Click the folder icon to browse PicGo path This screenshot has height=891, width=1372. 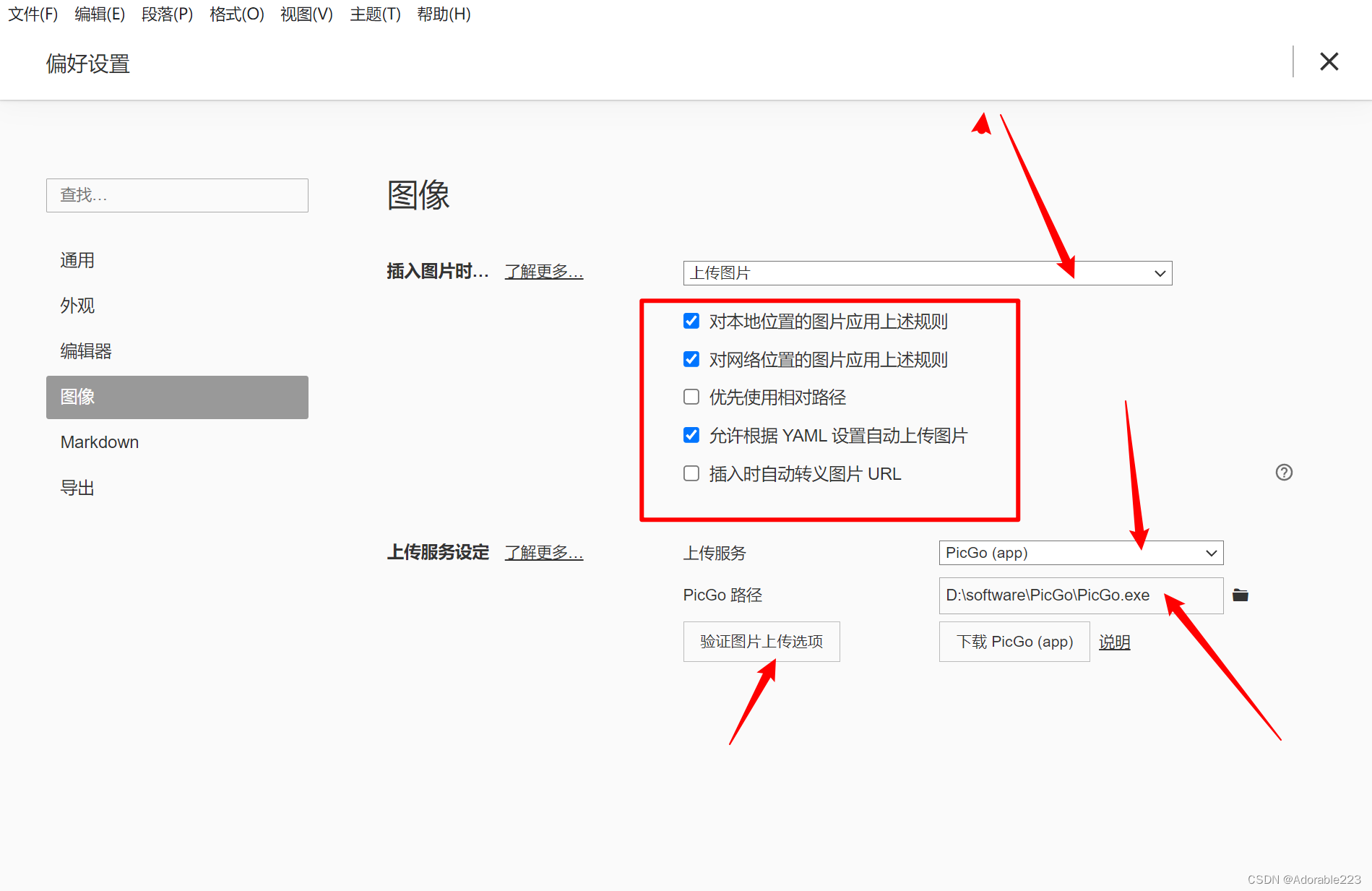[x=1240, y=595]
